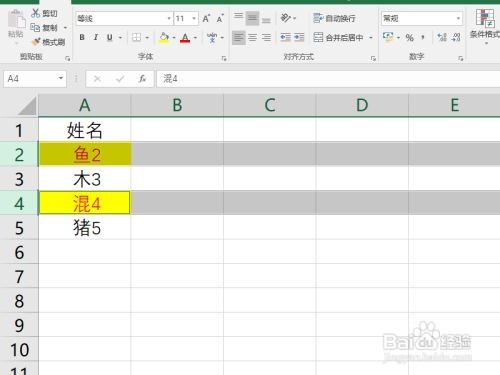Select cell 混4
The image size is (500, 375).
85,203
